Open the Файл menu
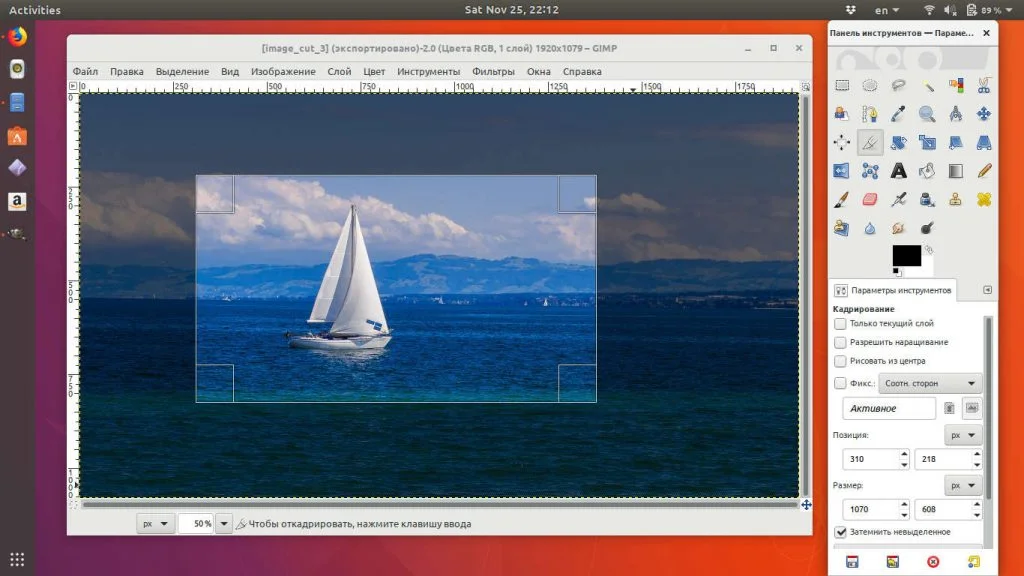The width and height of the screenshot is (1024, 576). click(x=86, y=72)
